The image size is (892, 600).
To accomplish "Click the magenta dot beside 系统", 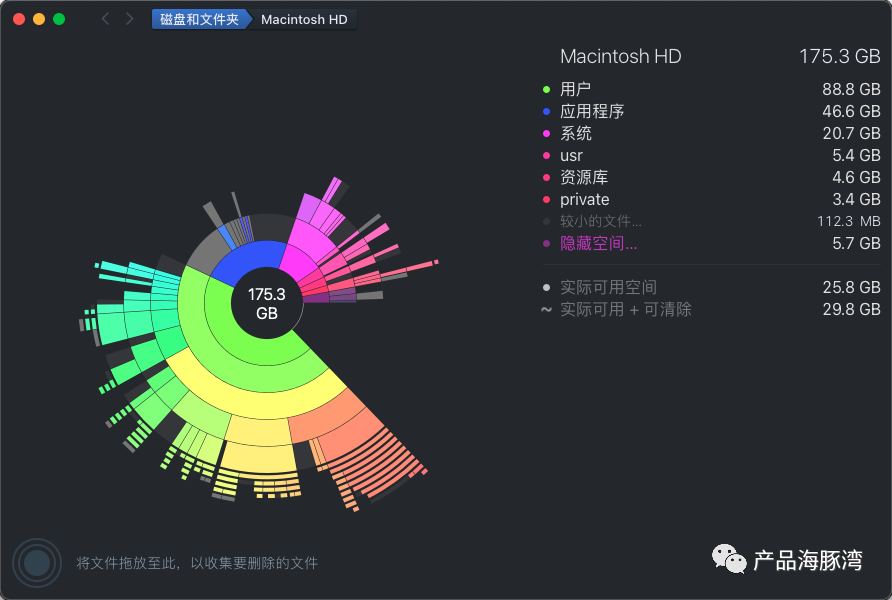I will (x=547, y=134).
